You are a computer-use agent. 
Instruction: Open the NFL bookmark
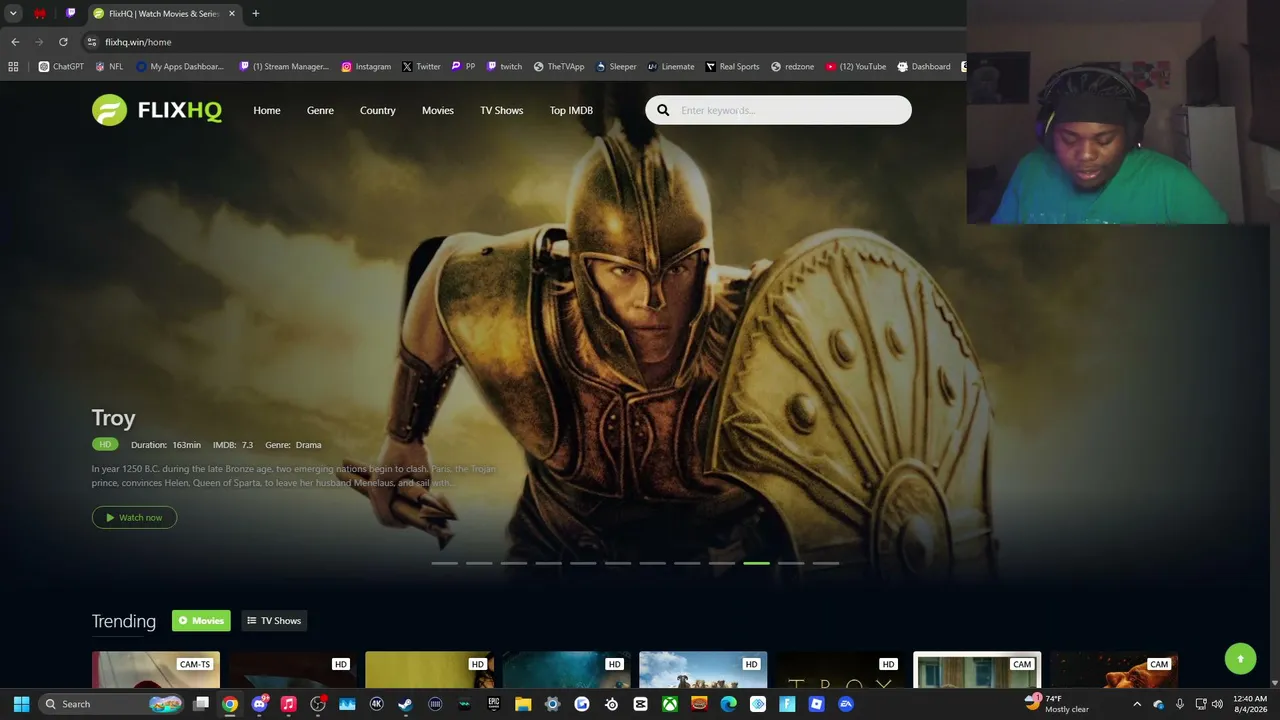click(x=109, y=67)
